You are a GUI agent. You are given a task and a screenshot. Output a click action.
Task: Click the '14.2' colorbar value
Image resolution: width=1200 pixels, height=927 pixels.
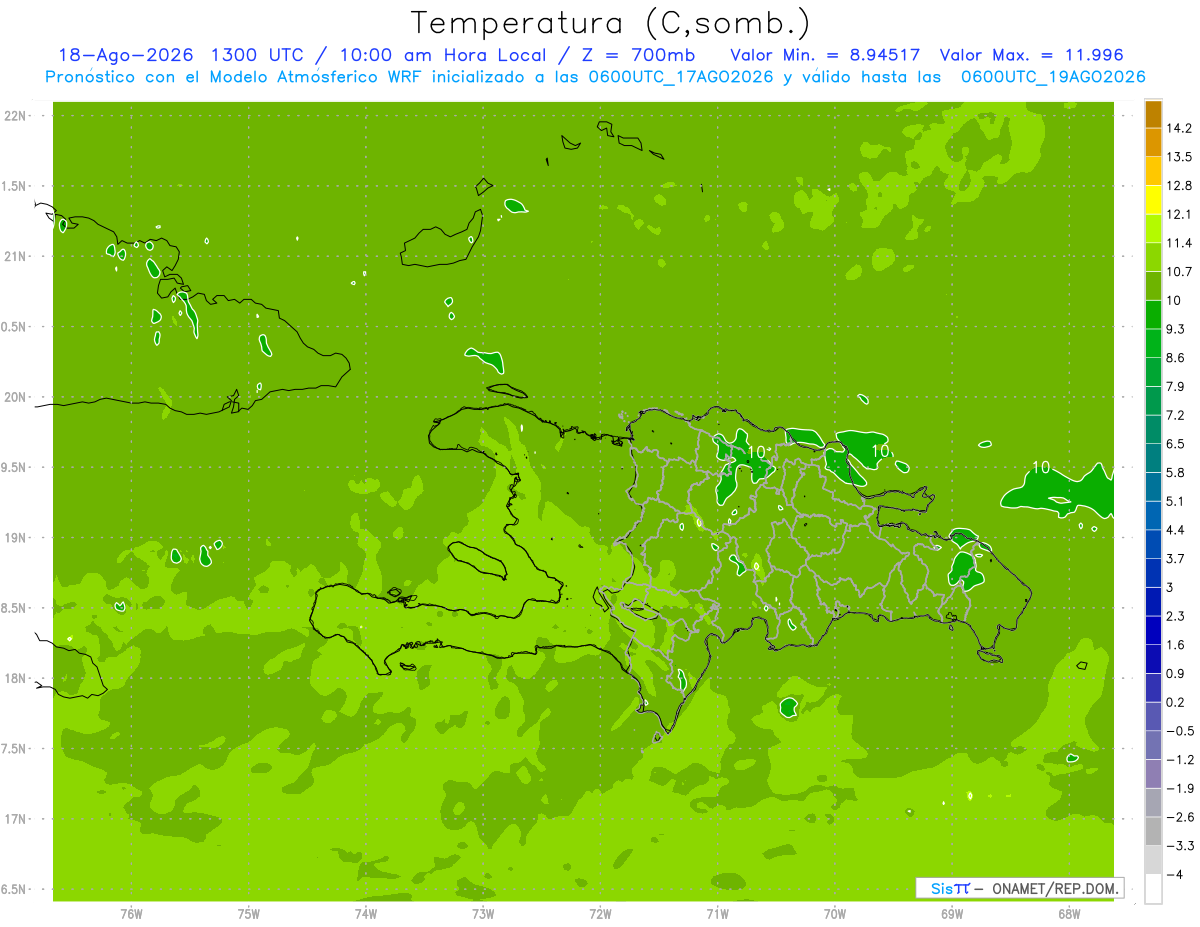pos(1179,128)
